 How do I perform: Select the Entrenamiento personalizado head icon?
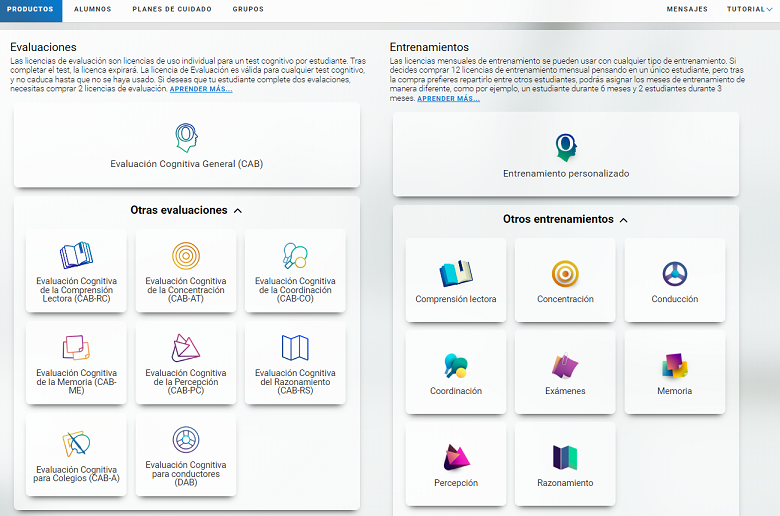click(x=566, y=147)
